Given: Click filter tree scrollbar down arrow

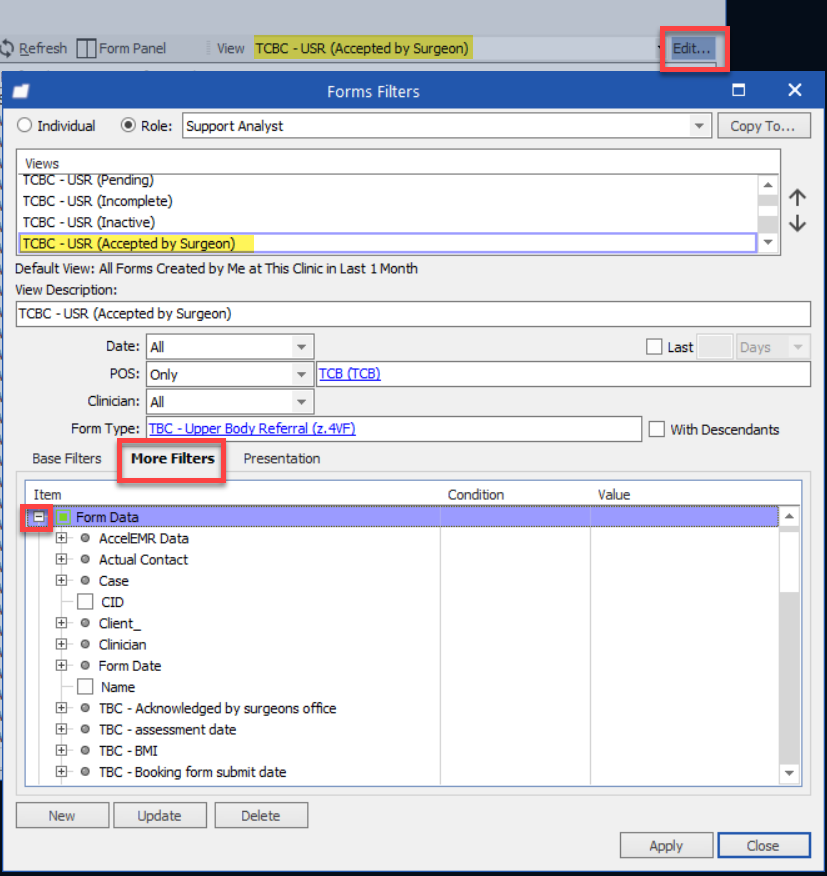Looking at the screenshot, I should tap(789, 773).
